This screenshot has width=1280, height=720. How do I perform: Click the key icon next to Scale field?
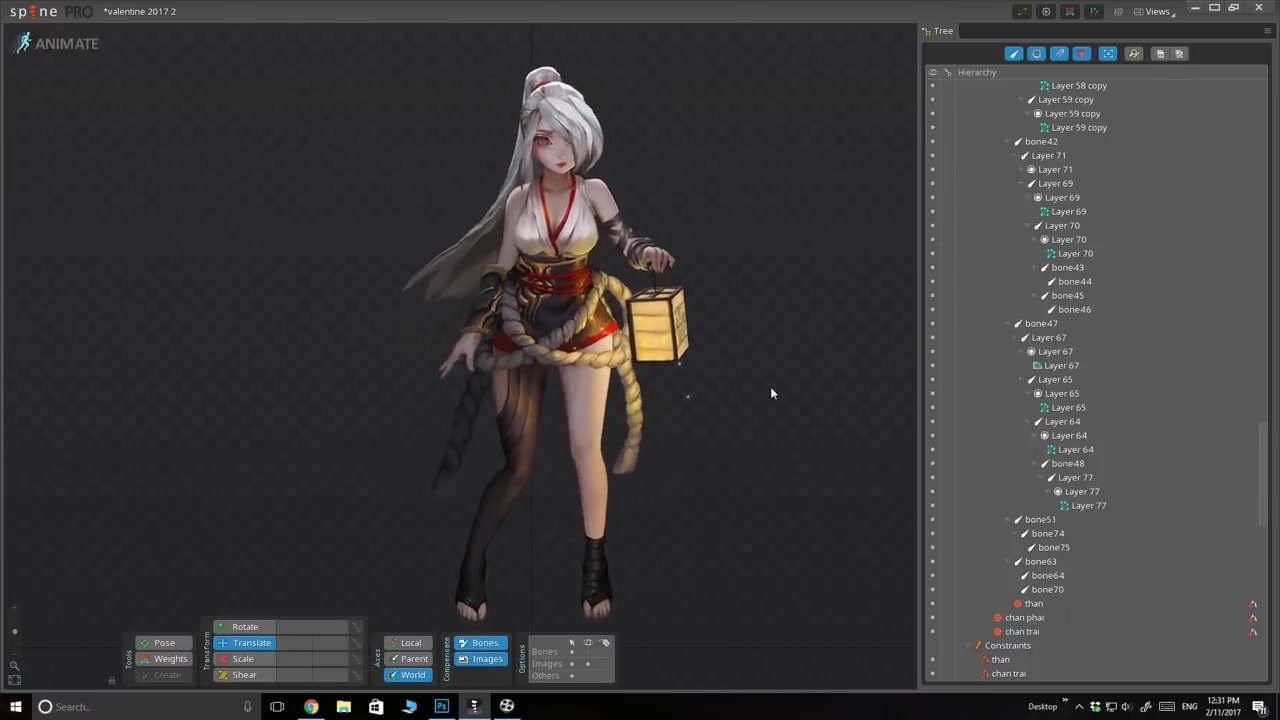click(x=355, y=659)
